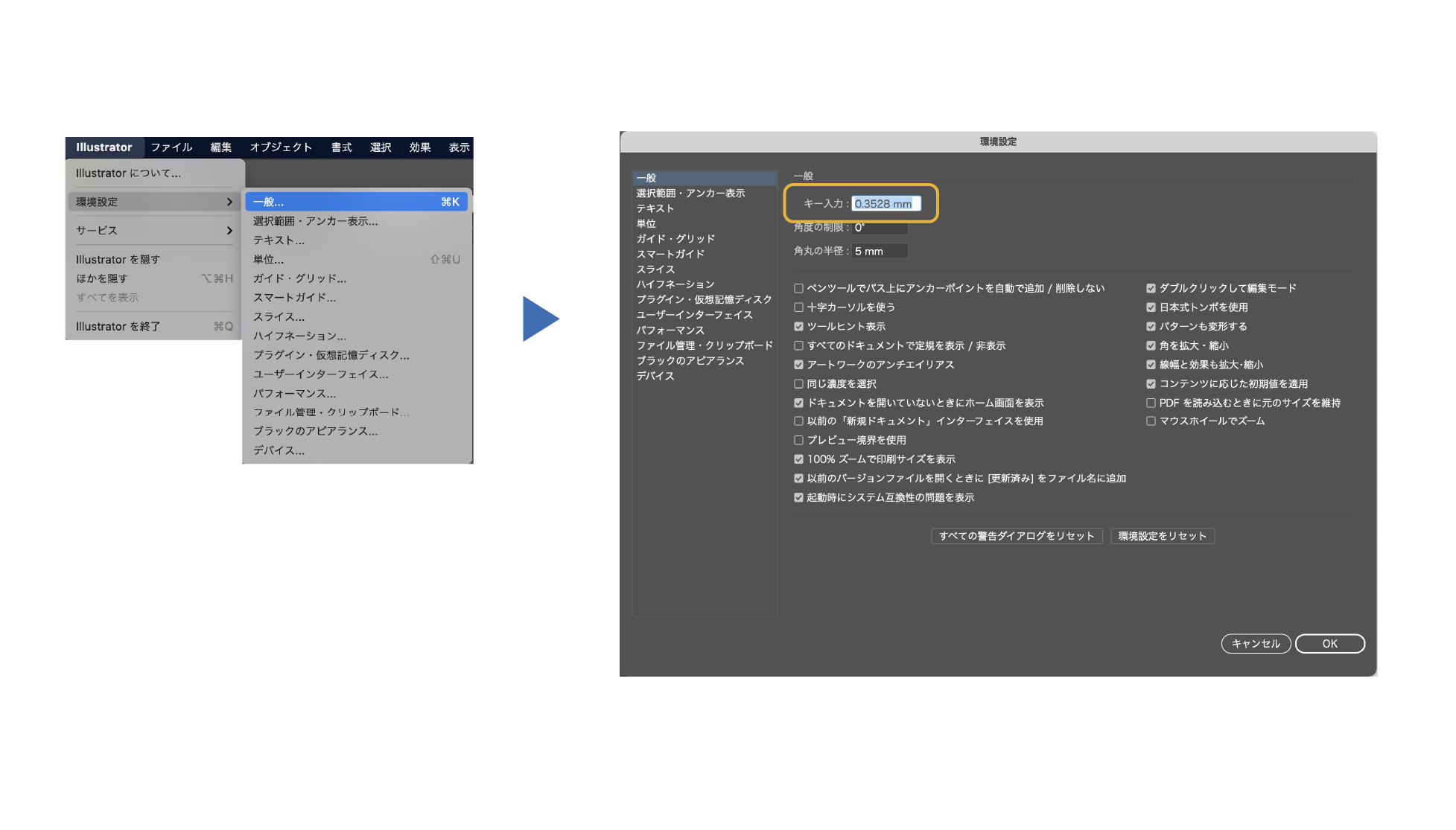The height and width of the screenshot is (830, 1456).
Task: Uncheck 日本式トンボを使用
Action: 1151,307
